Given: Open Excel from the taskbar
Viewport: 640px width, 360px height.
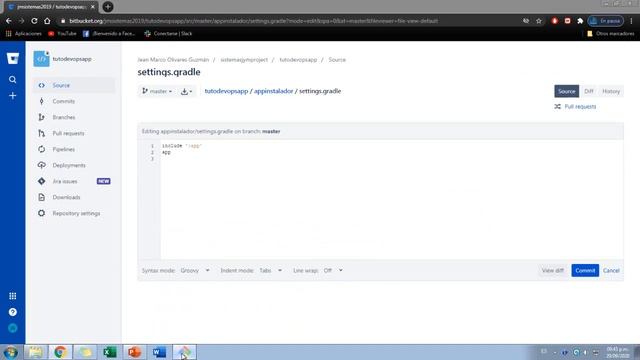Looking at the screenshot, I should click(110, 352).
